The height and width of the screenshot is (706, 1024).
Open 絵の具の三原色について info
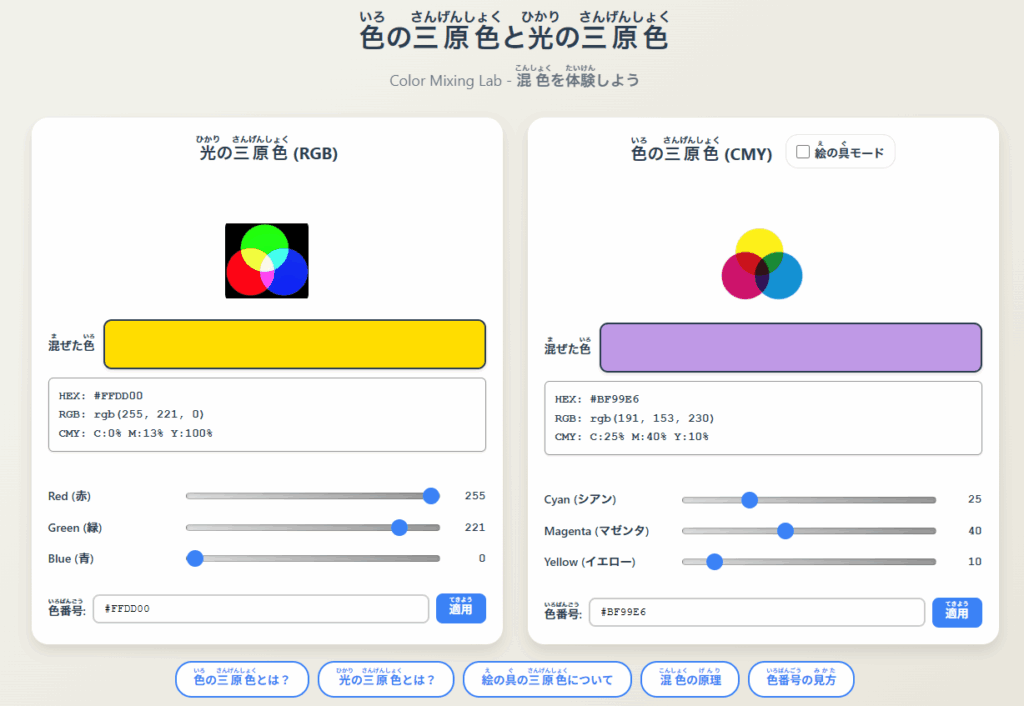point(547,680)
